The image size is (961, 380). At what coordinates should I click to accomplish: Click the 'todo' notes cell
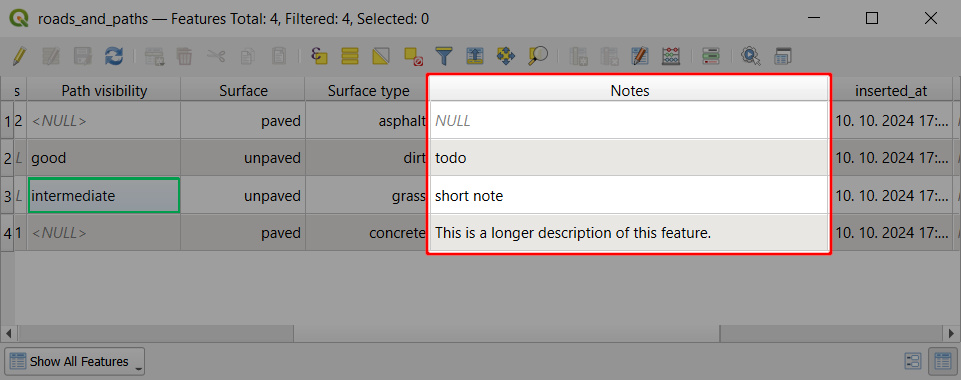point(629,158)
